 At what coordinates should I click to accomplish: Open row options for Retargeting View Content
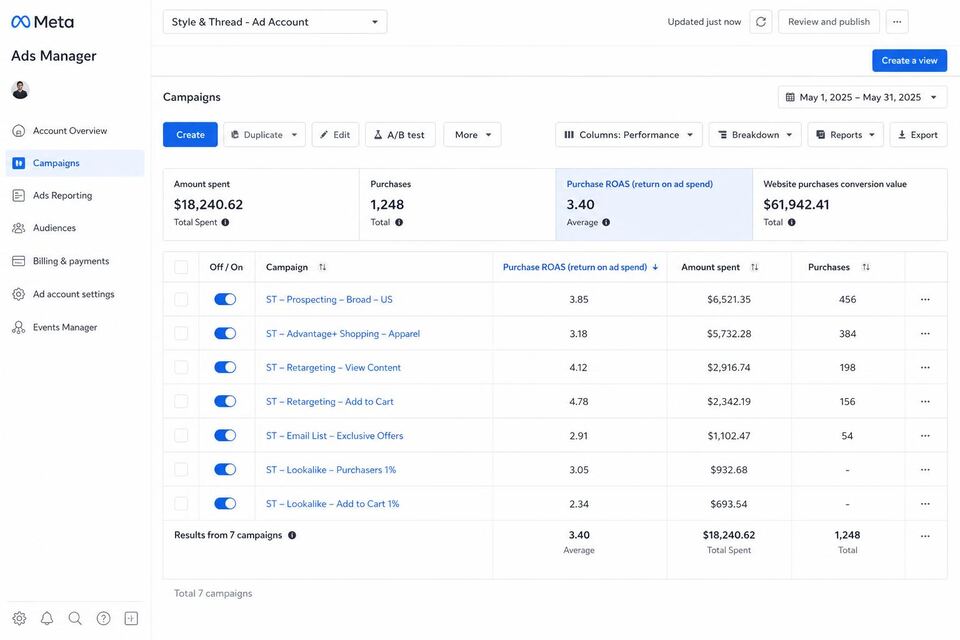(925, 367)
